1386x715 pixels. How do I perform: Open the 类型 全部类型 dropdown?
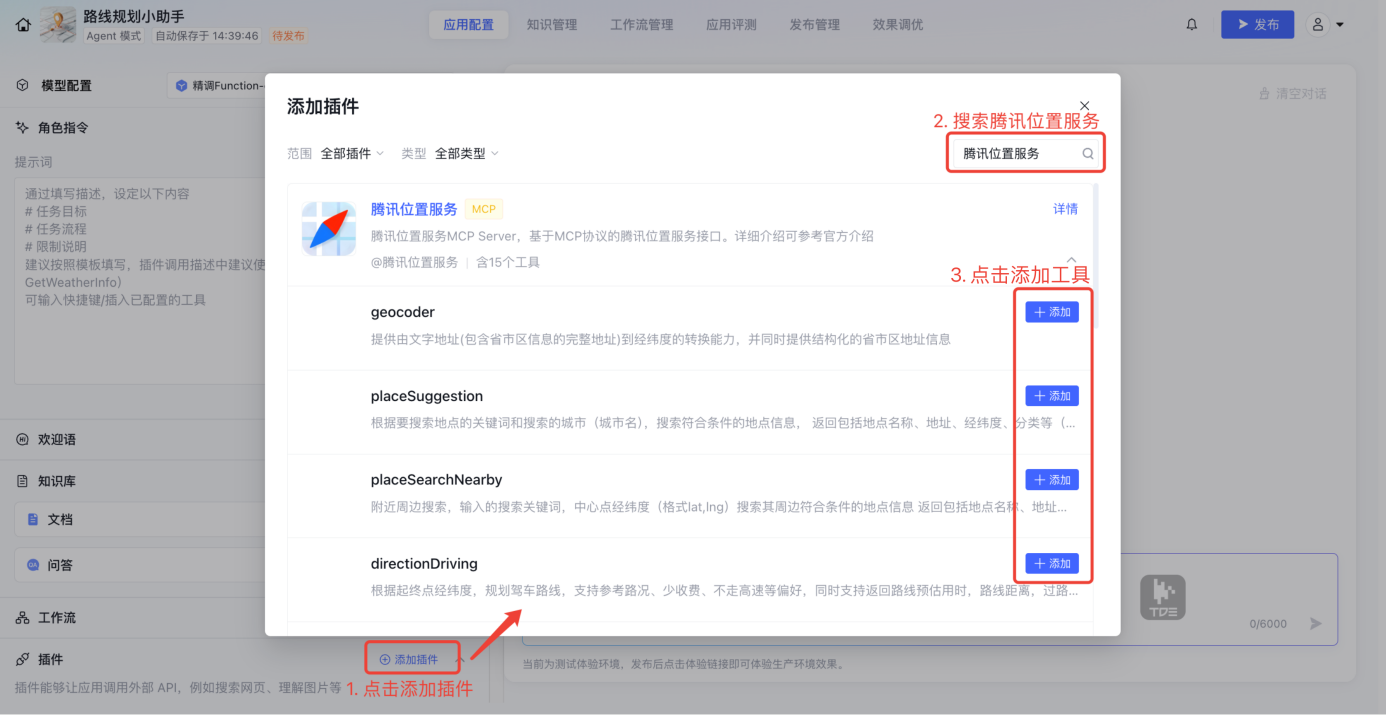point(466,154)
